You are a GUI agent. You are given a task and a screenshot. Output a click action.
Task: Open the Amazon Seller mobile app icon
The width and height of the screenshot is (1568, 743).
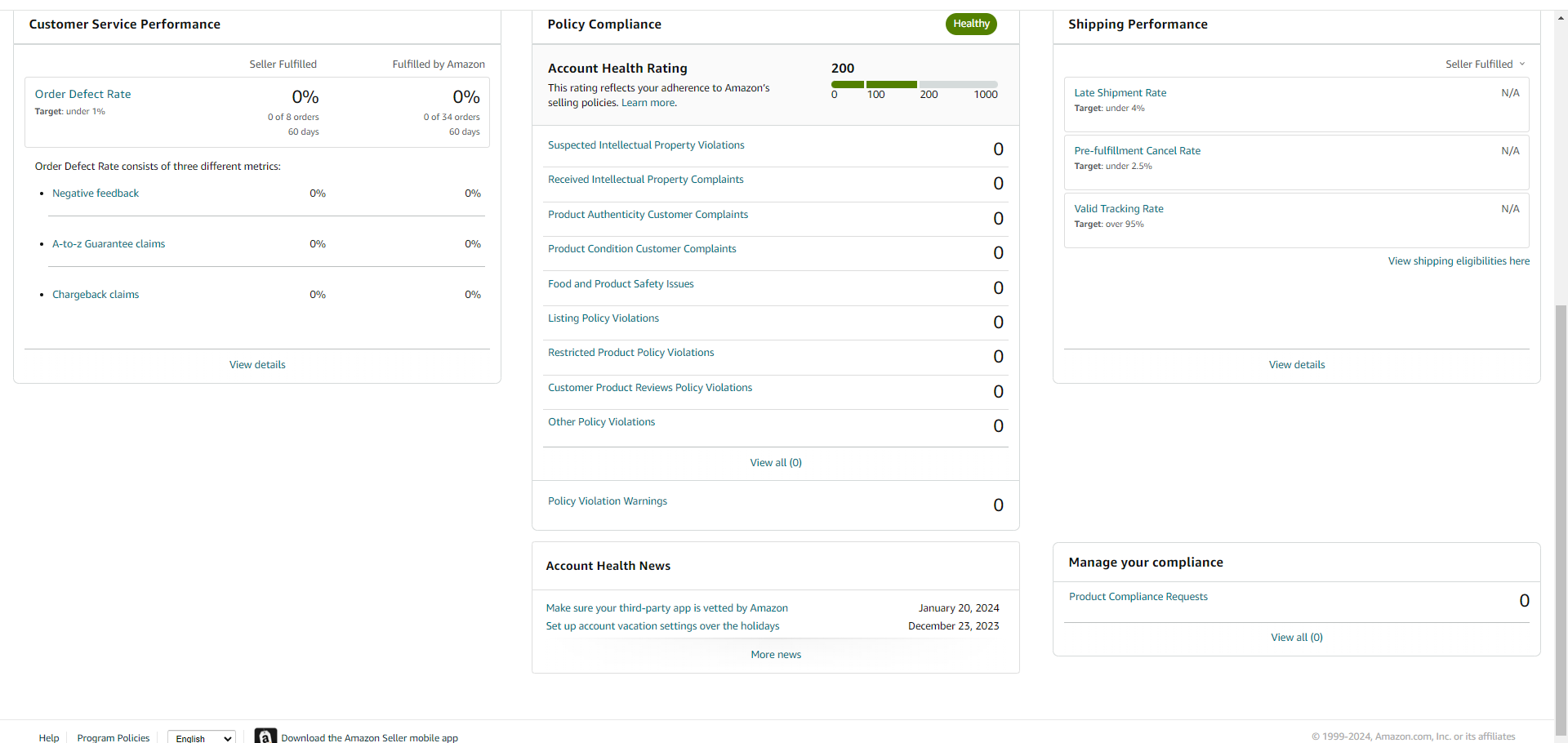[265, 736]
